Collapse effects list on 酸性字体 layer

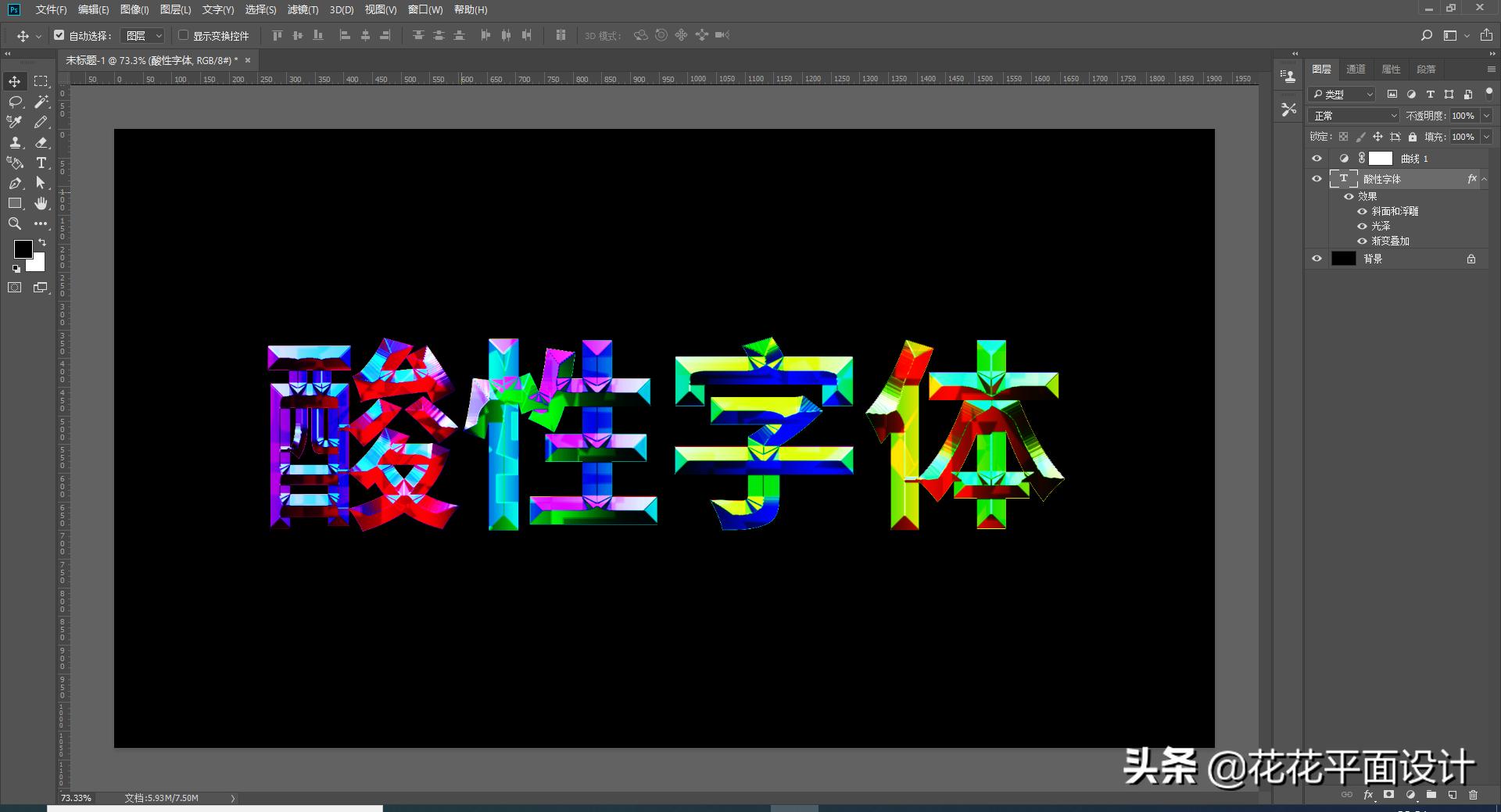[1485, 179]
